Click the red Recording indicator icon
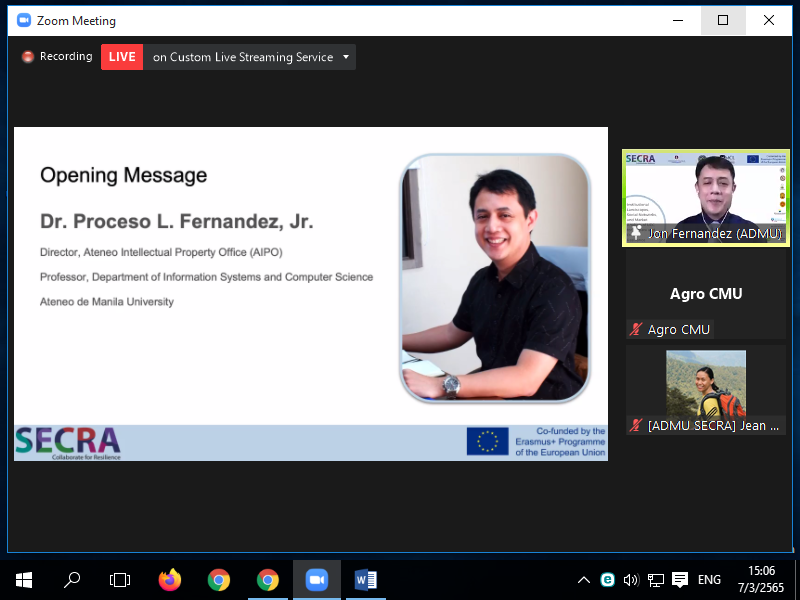 [28, 57]
